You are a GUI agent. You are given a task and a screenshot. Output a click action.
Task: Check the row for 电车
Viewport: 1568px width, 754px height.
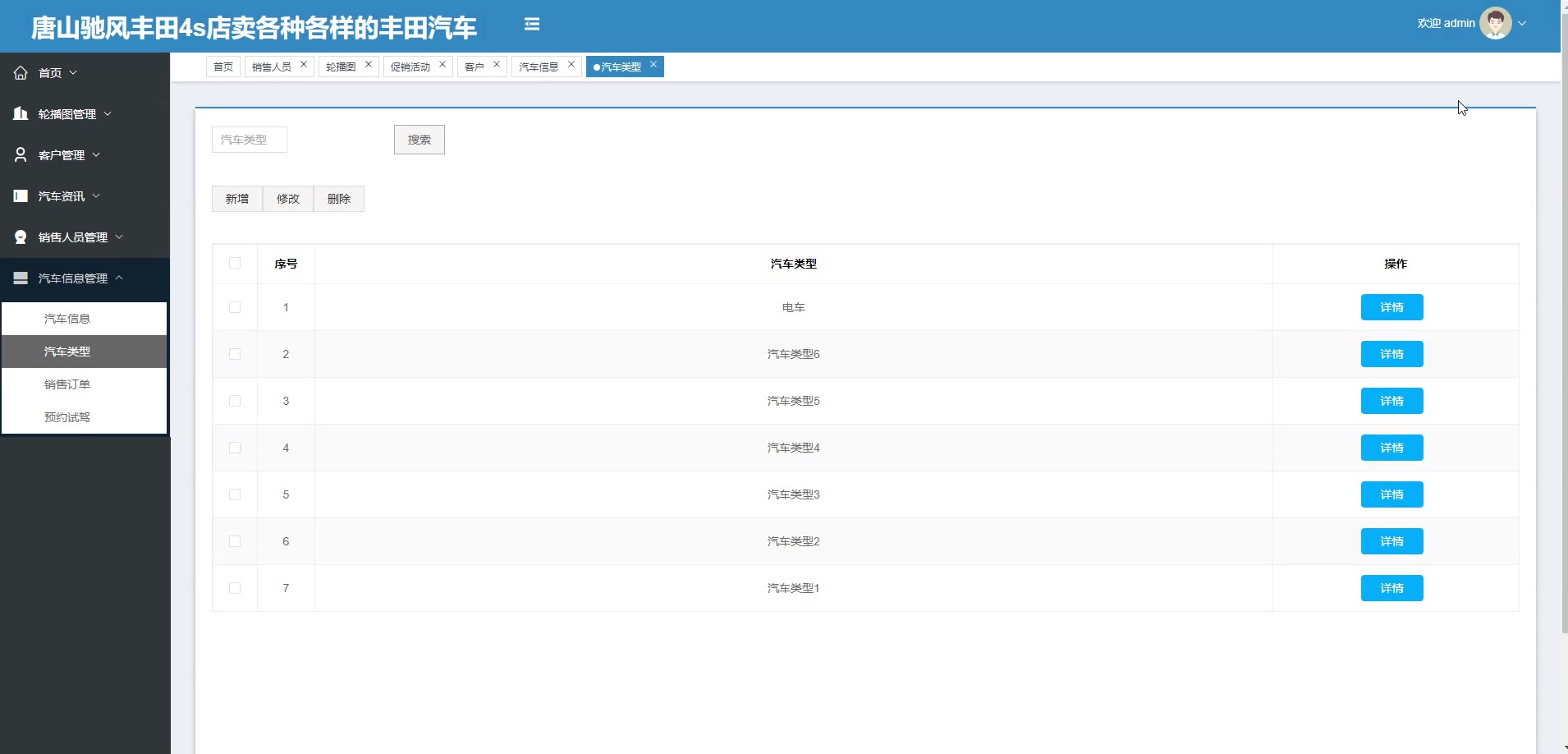pos(235,307)
